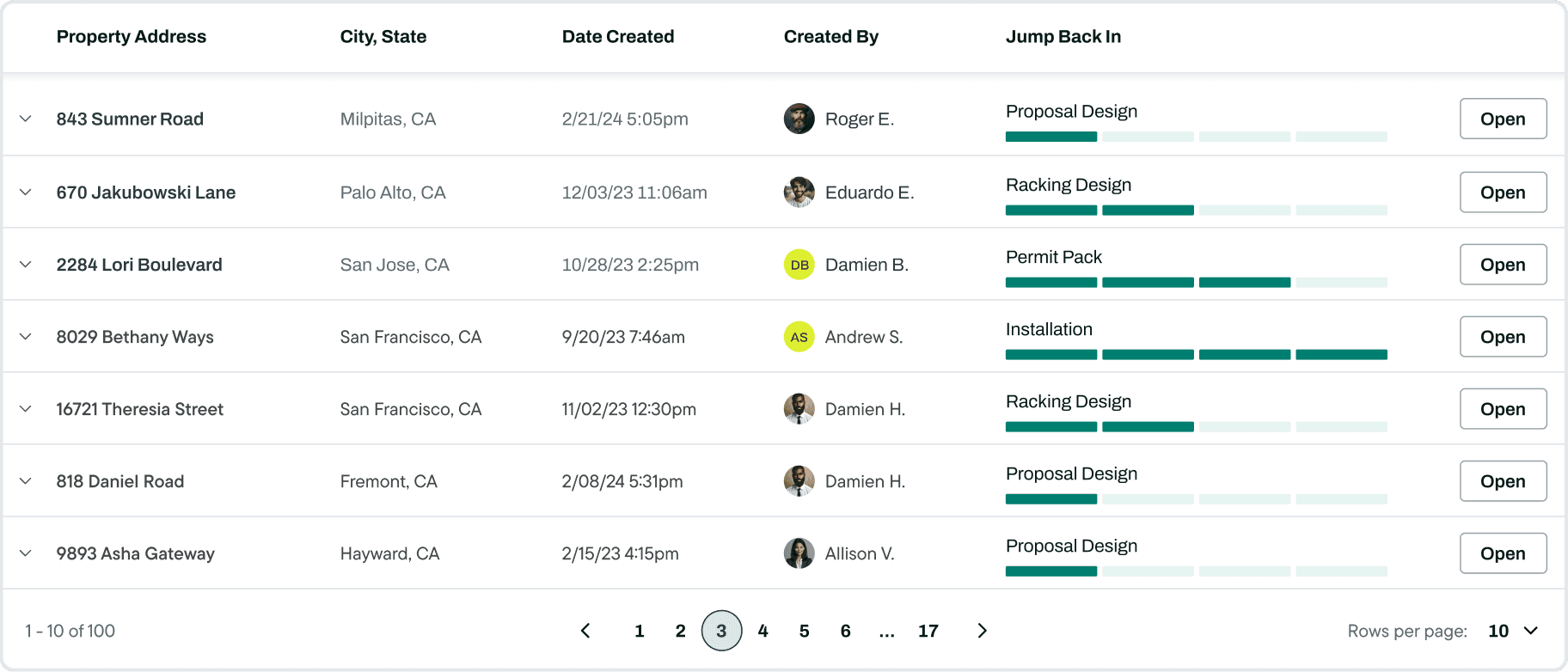Open the 8029 Bethany Ways project
Image resolution: width=1568 pixels, height=672 pixels.
(1502, 337)
